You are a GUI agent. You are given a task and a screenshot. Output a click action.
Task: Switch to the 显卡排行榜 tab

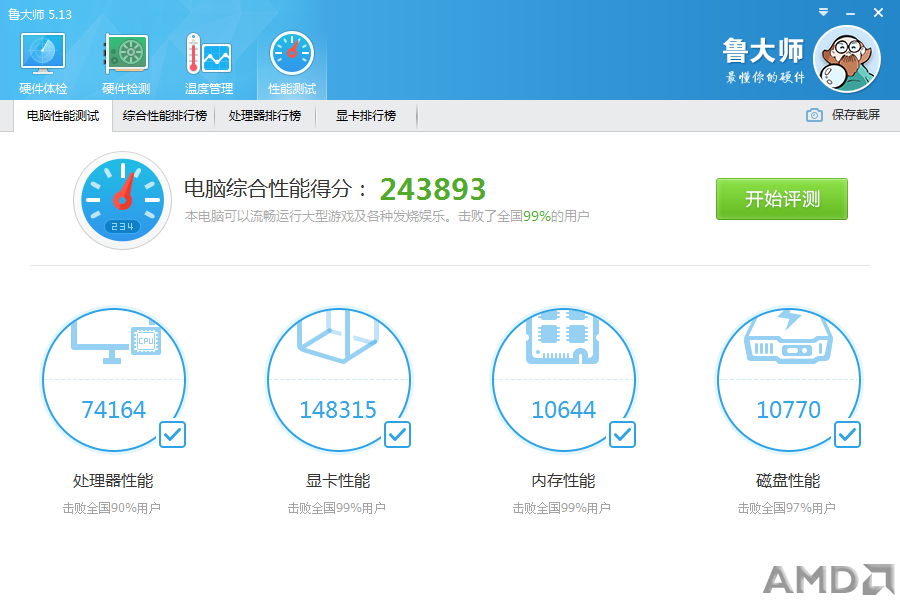point(366,115)
